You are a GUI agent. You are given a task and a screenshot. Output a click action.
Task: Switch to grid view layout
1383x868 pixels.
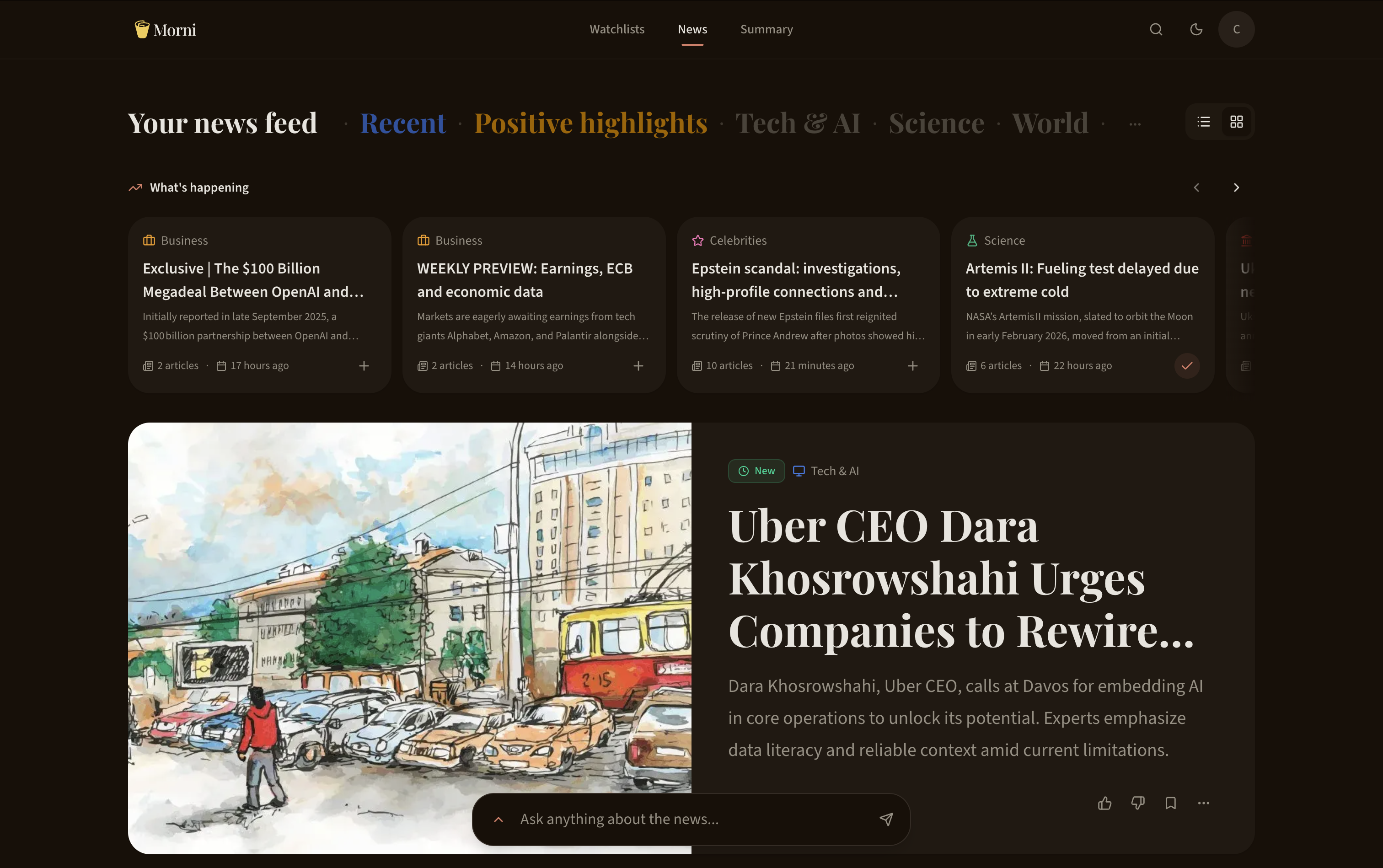[1236, 122]
